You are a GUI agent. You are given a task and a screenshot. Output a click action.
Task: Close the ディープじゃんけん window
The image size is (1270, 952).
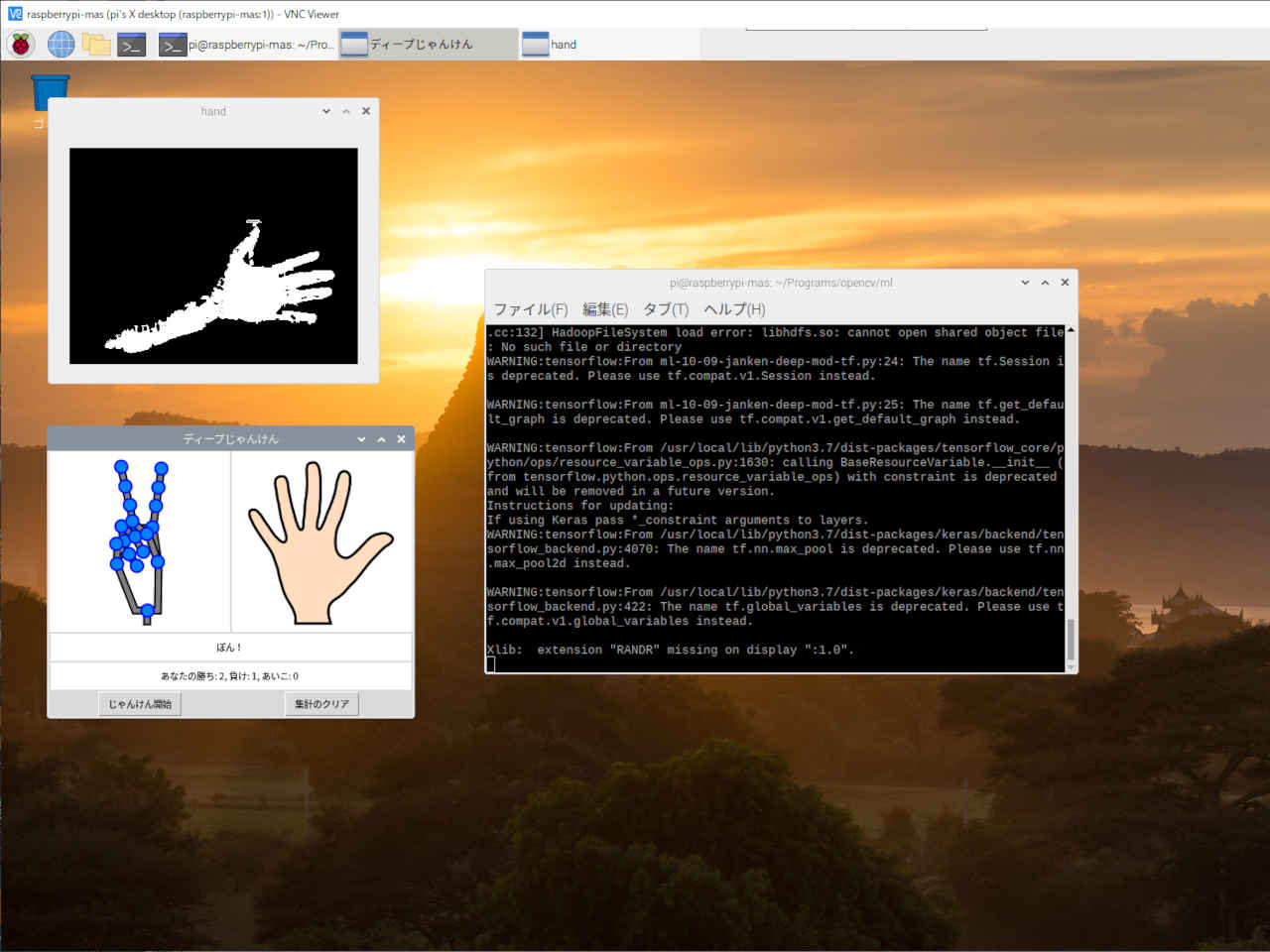(x=401, y=438)
